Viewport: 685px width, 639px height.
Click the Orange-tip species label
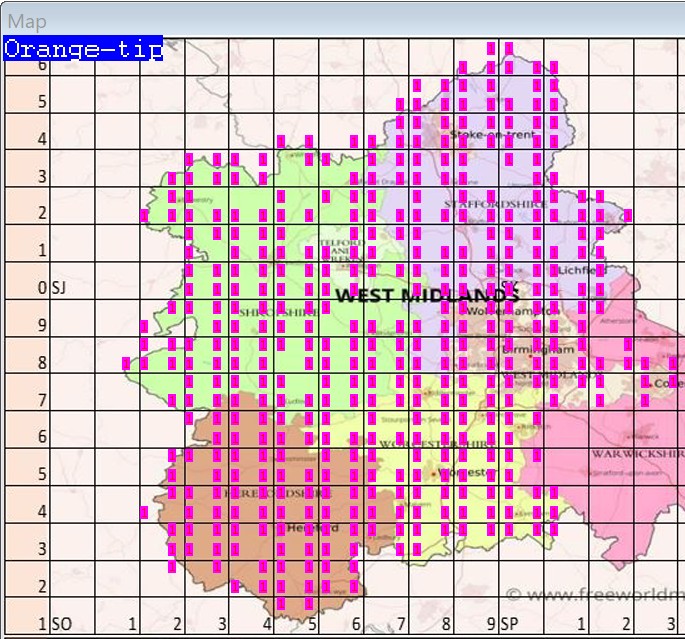point(83,49)
